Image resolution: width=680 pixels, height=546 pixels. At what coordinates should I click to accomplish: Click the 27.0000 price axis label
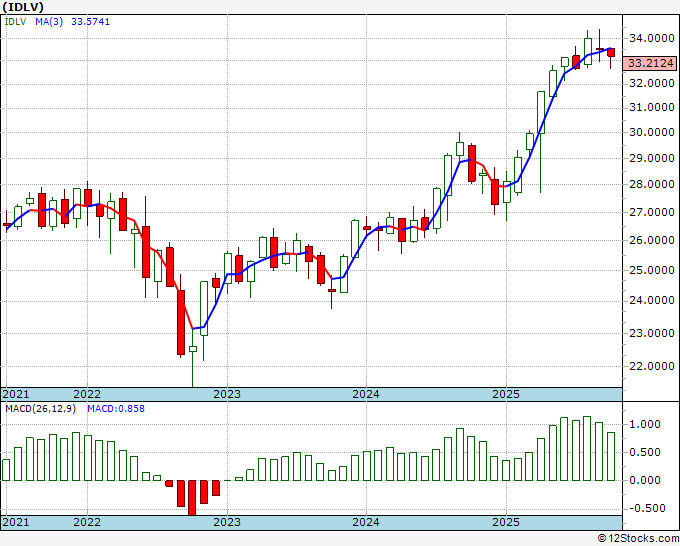[651, 212]
